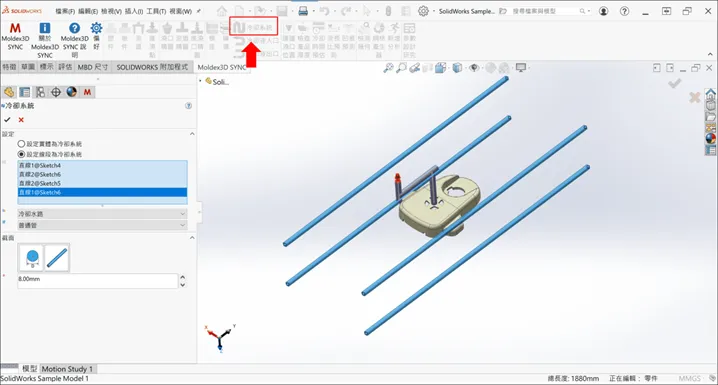Image resolution: width=718 pixels, height=385 pixels.
Task: Open PropertyManager tab icon
Action: click(x=25, y=92)
